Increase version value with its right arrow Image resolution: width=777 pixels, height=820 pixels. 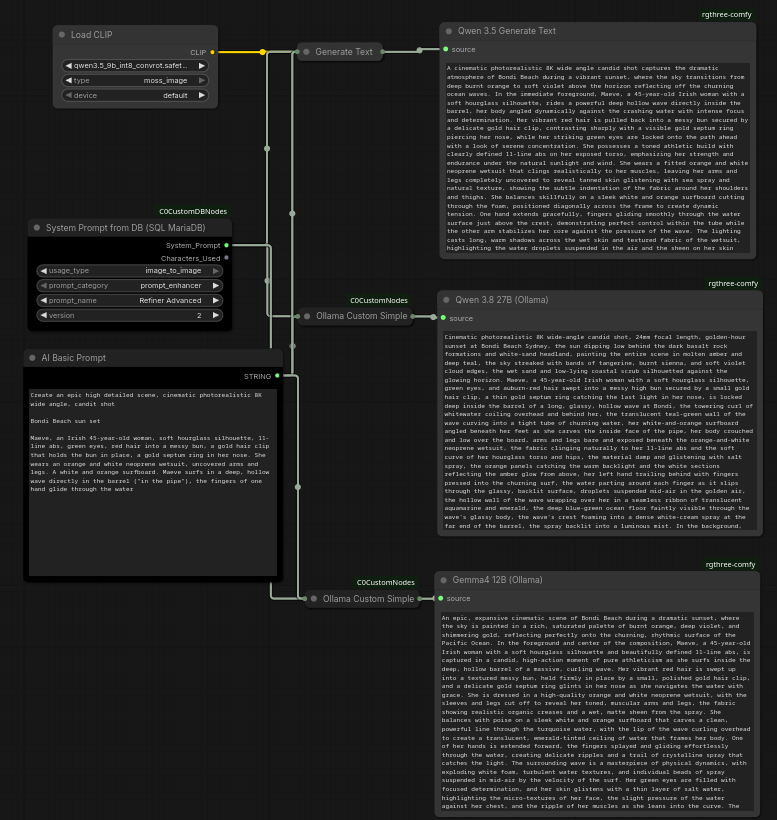pos(216,315)
